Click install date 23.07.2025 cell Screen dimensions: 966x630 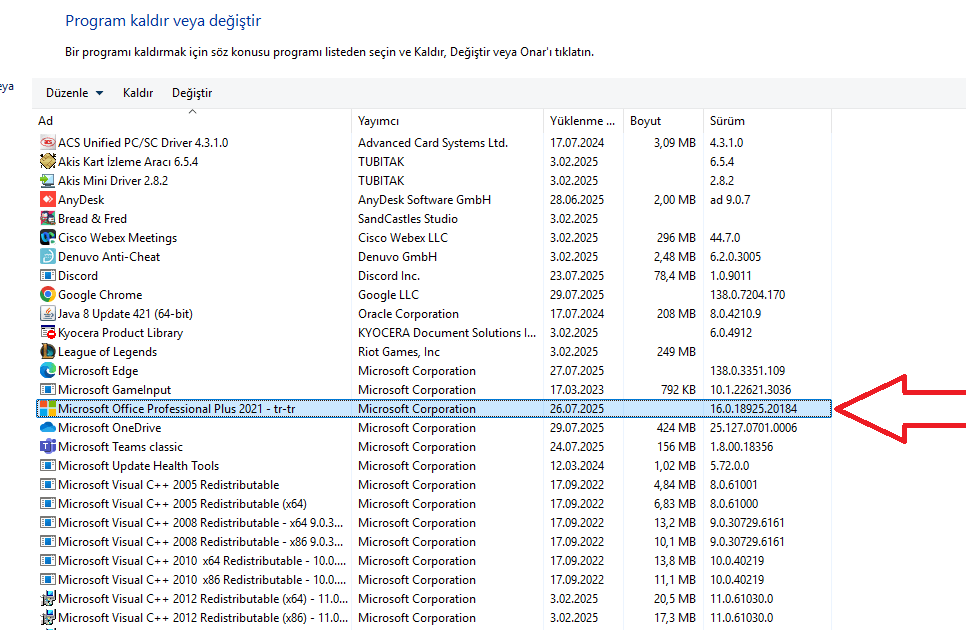577,276
